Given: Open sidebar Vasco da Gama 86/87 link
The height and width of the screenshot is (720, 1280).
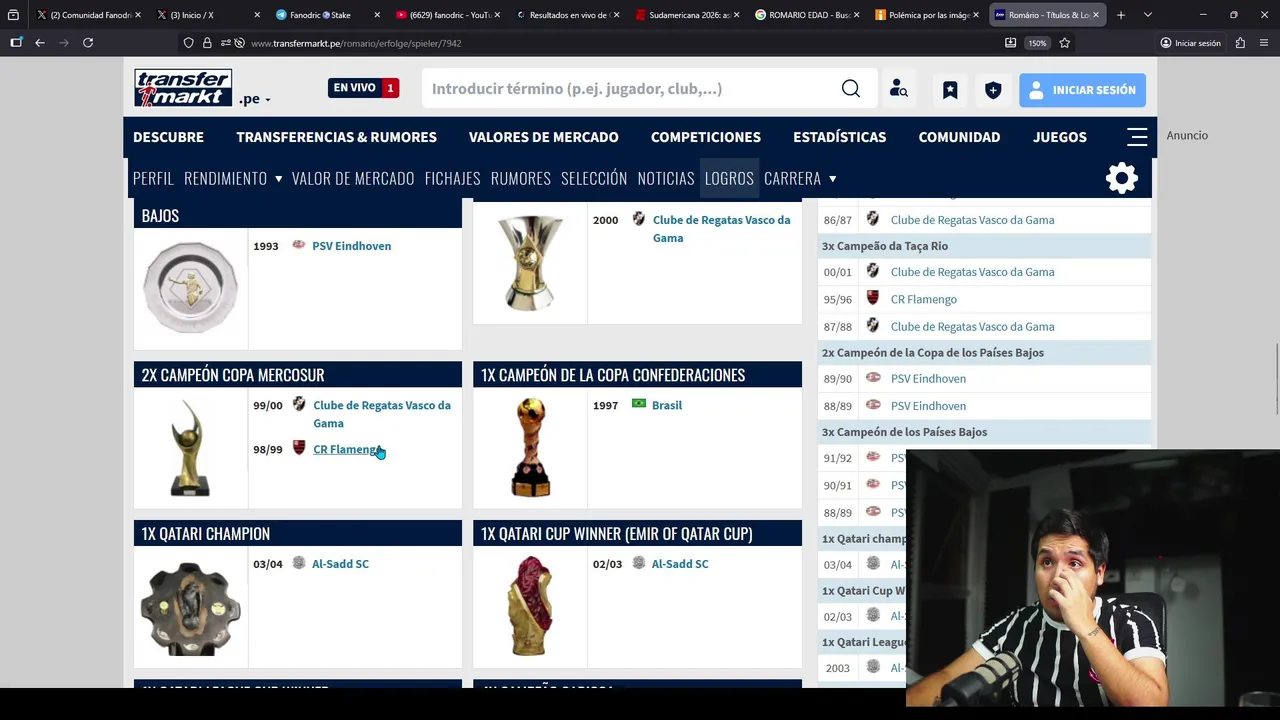Looking at the screenshot, I should tap(972, 220).
